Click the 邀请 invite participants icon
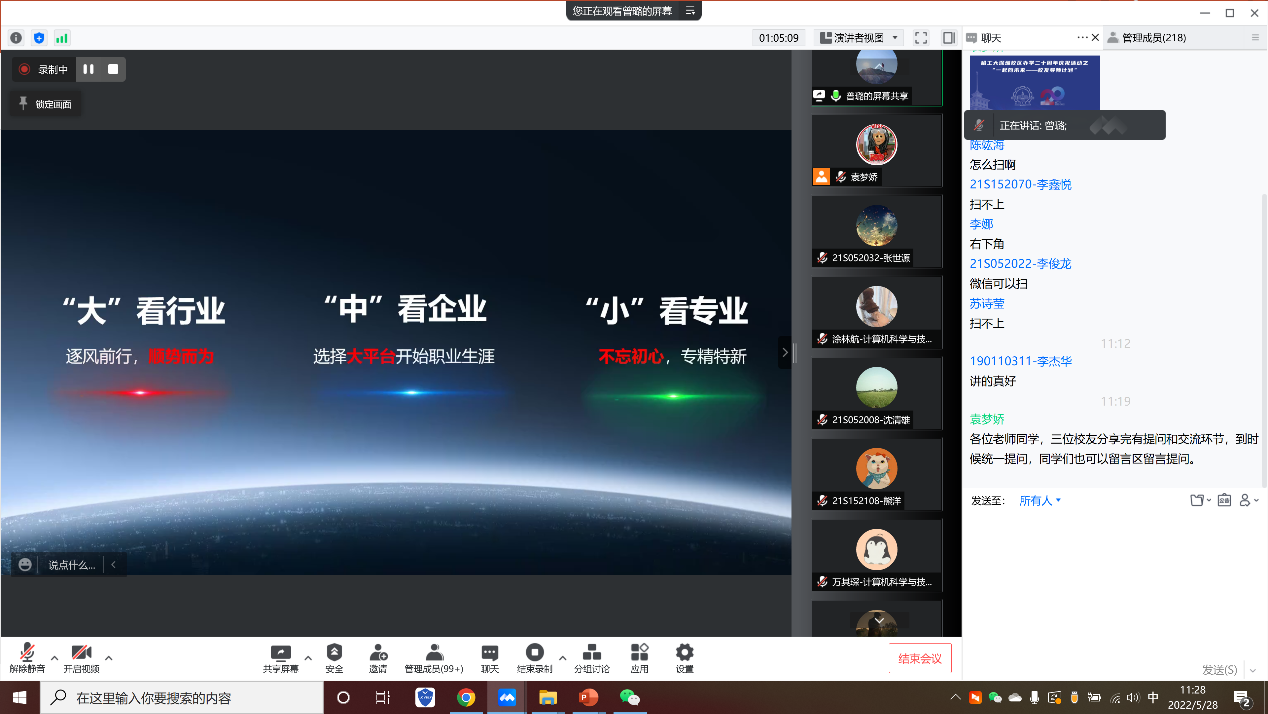 pyautogui.click(x=378, y=653)
